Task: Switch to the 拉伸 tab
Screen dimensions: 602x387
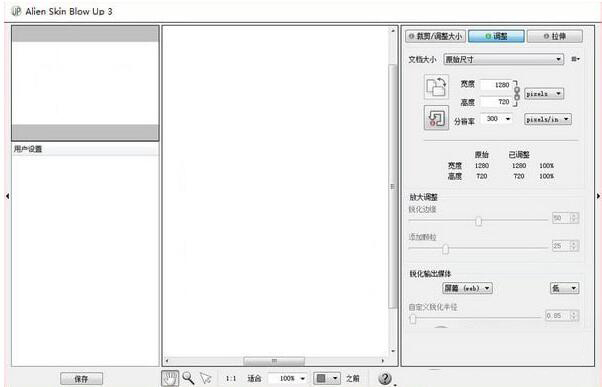Action: tap(555, 36)
